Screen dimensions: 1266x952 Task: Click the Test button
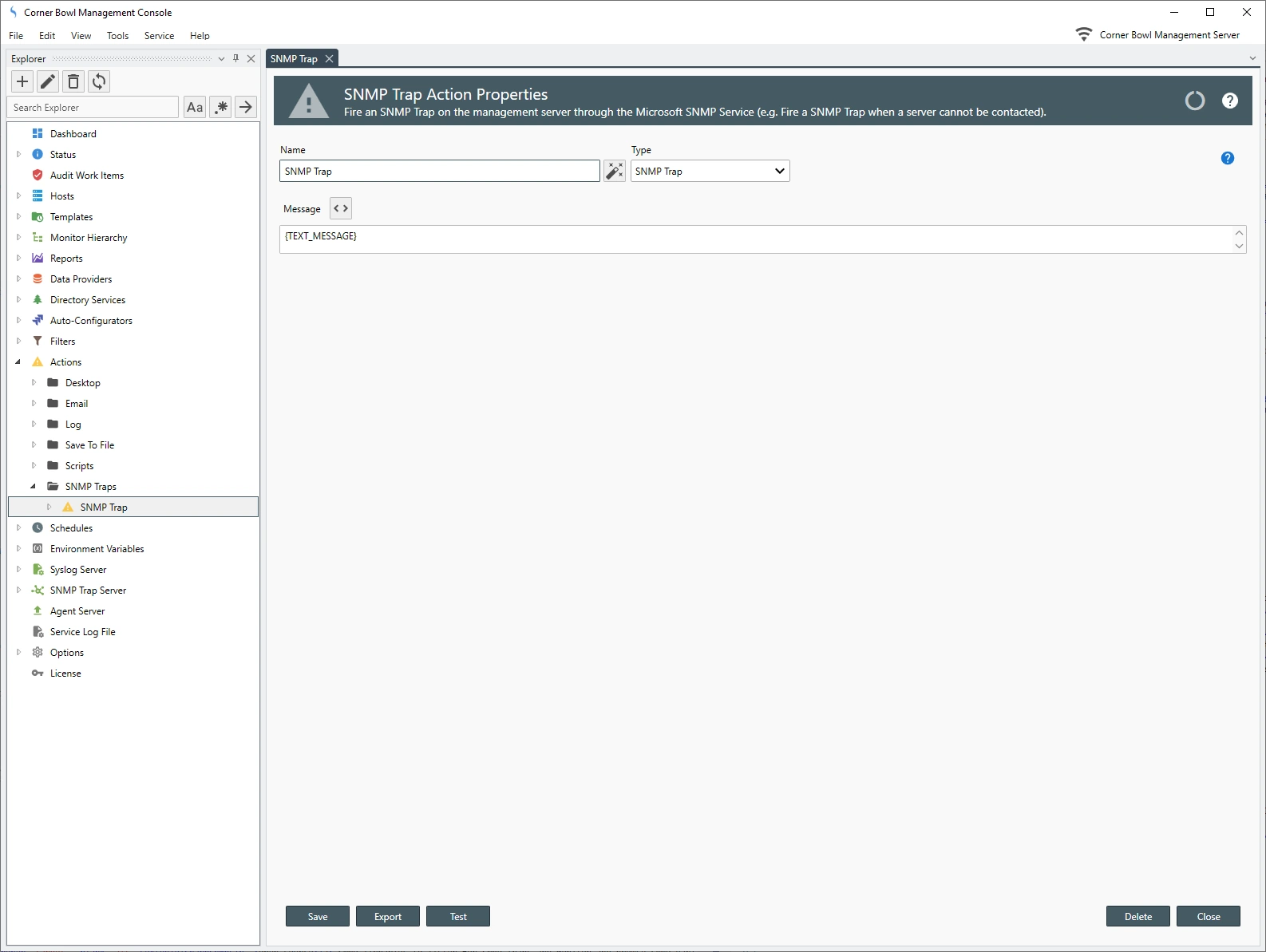tap(457, 916)
